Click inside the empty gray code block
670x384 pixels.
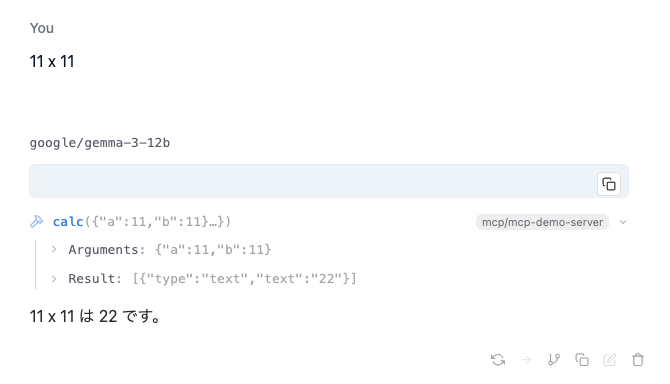312,181
